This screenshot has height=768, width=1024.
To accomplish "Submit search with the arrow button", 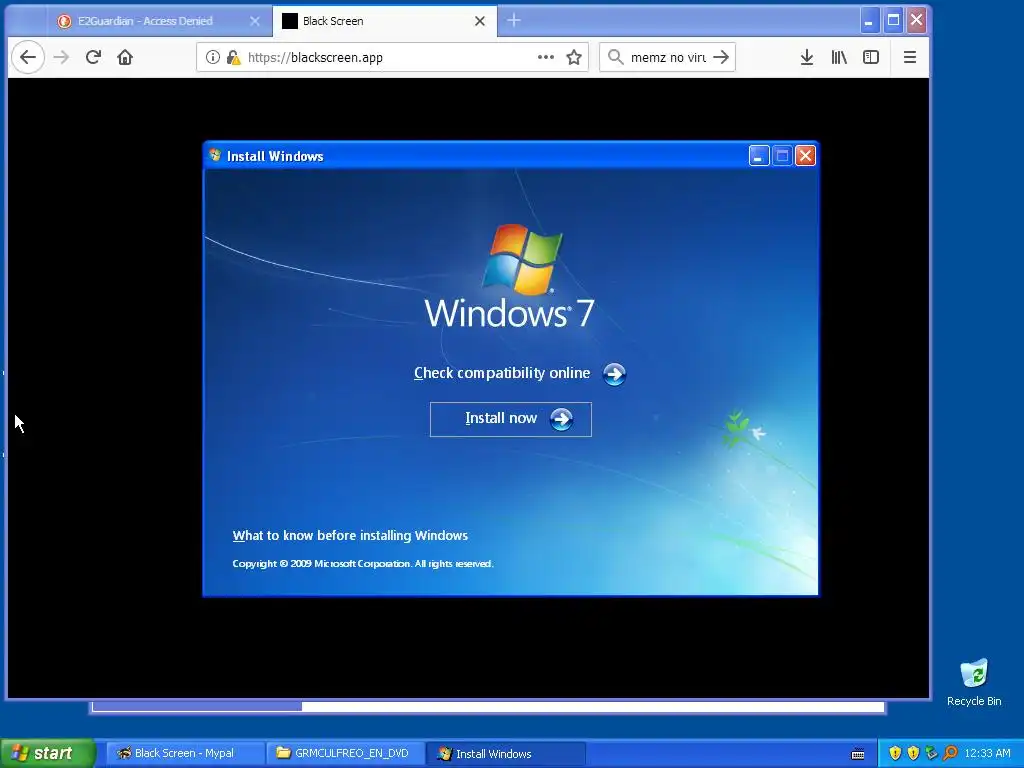I will coord(721,57).
